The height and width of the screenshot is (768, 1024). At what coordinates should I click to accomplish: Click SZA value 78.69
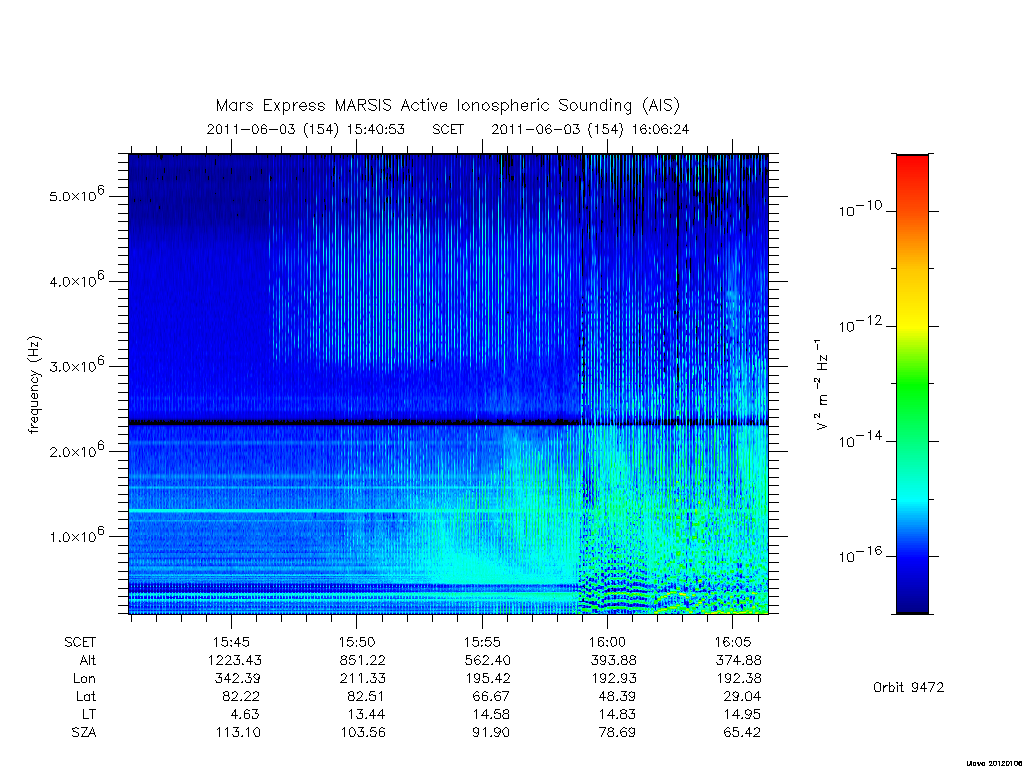click(616, 733)
